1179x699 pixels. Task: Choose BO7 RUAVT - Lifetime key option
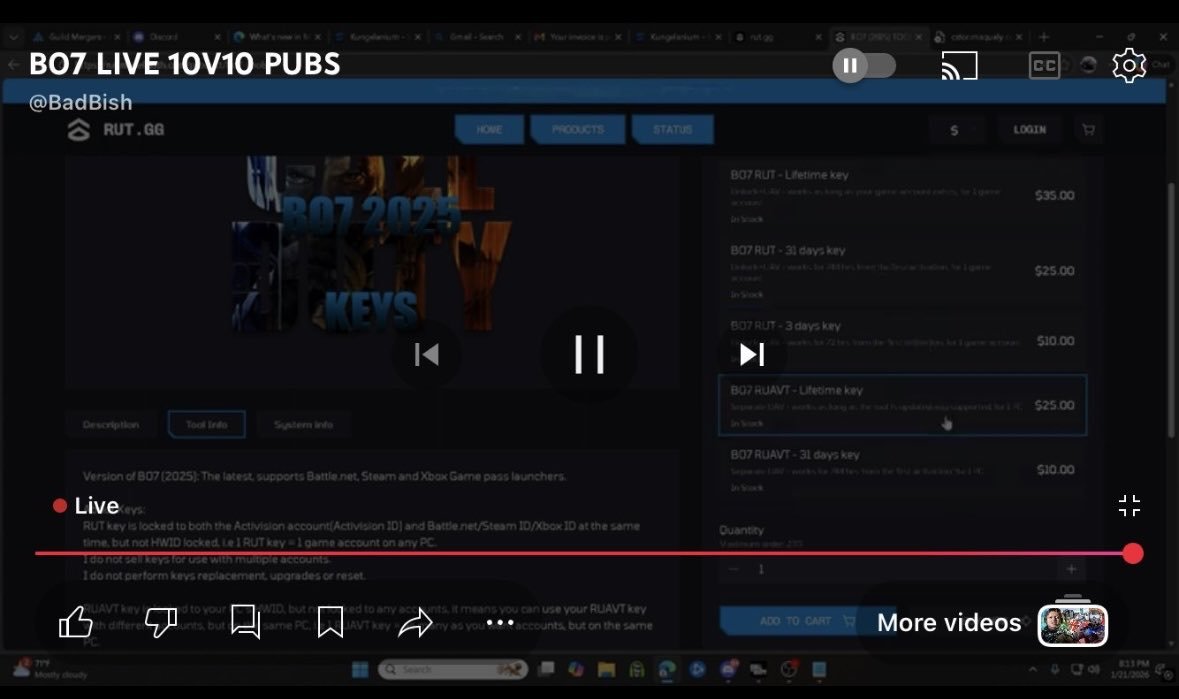click(902, 405)
